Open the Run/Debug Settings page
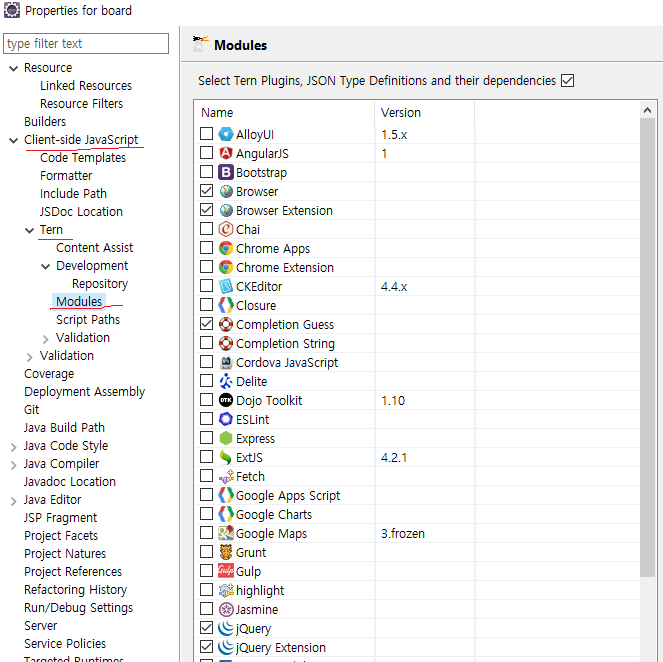The height and width of the screenshot is (662, 663). tap(79, 607)
